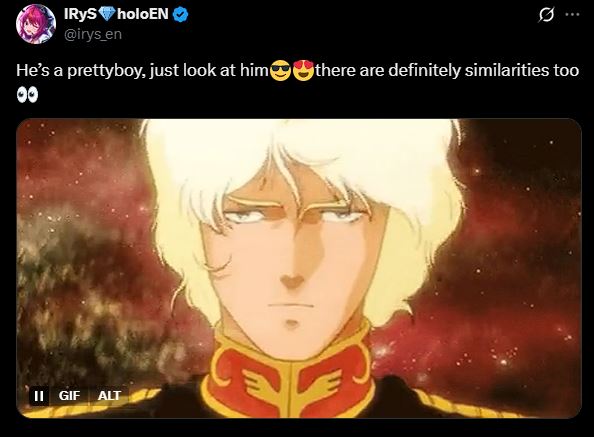Click the holoEN part of name
The width and height of the screenshot is (594, 437).
pos(143,14)
